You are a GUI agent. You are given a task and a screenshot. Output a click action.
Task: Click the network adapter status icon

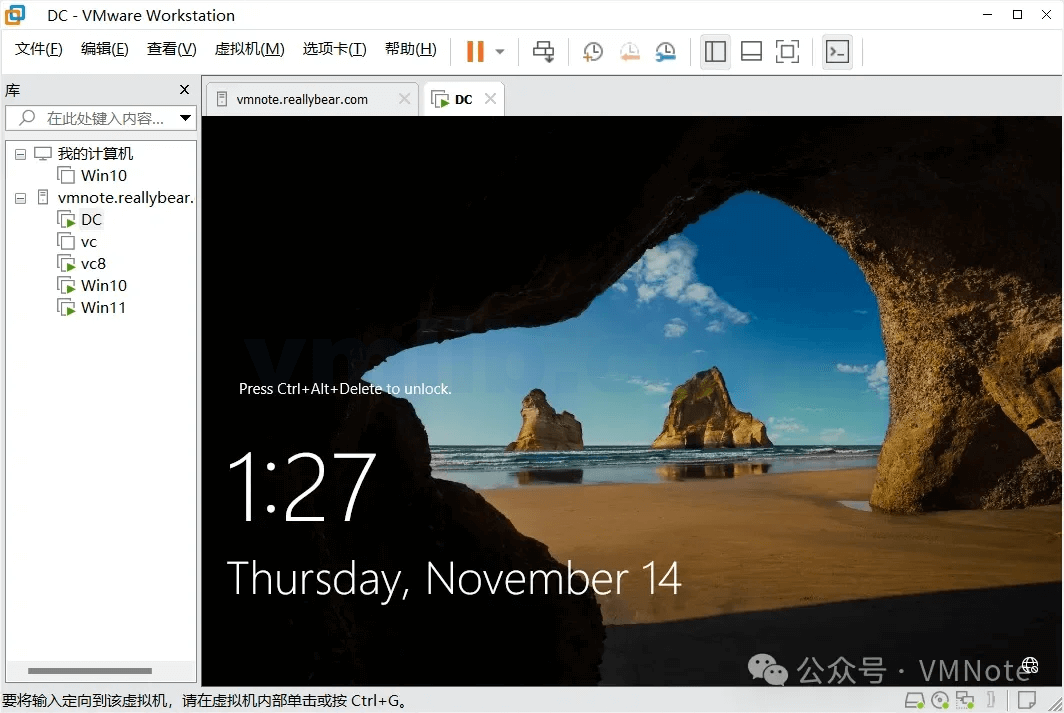tap(965, 700)
